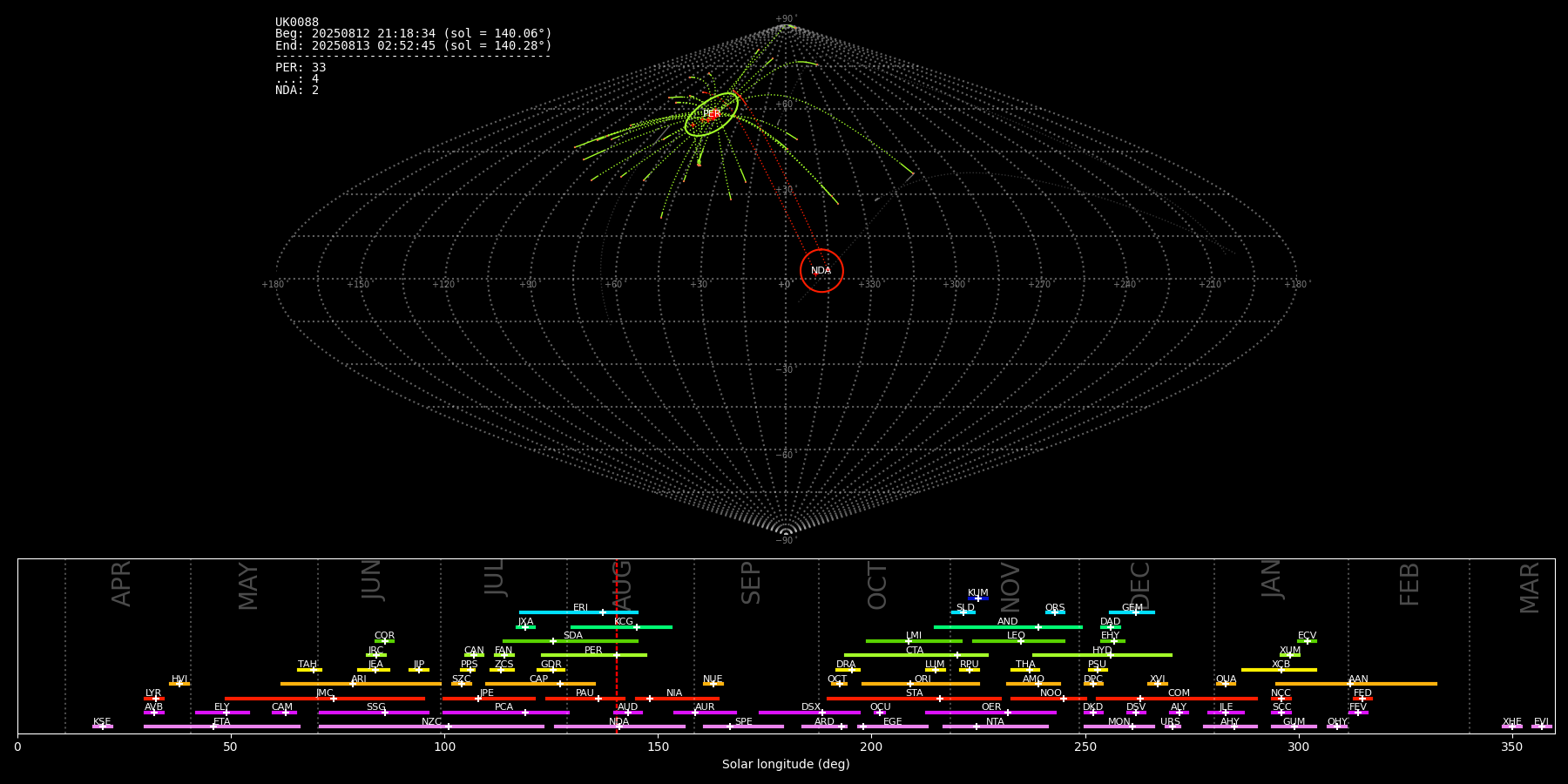
Task: Click the URS shower label
Action: [x=1170, y=722]
